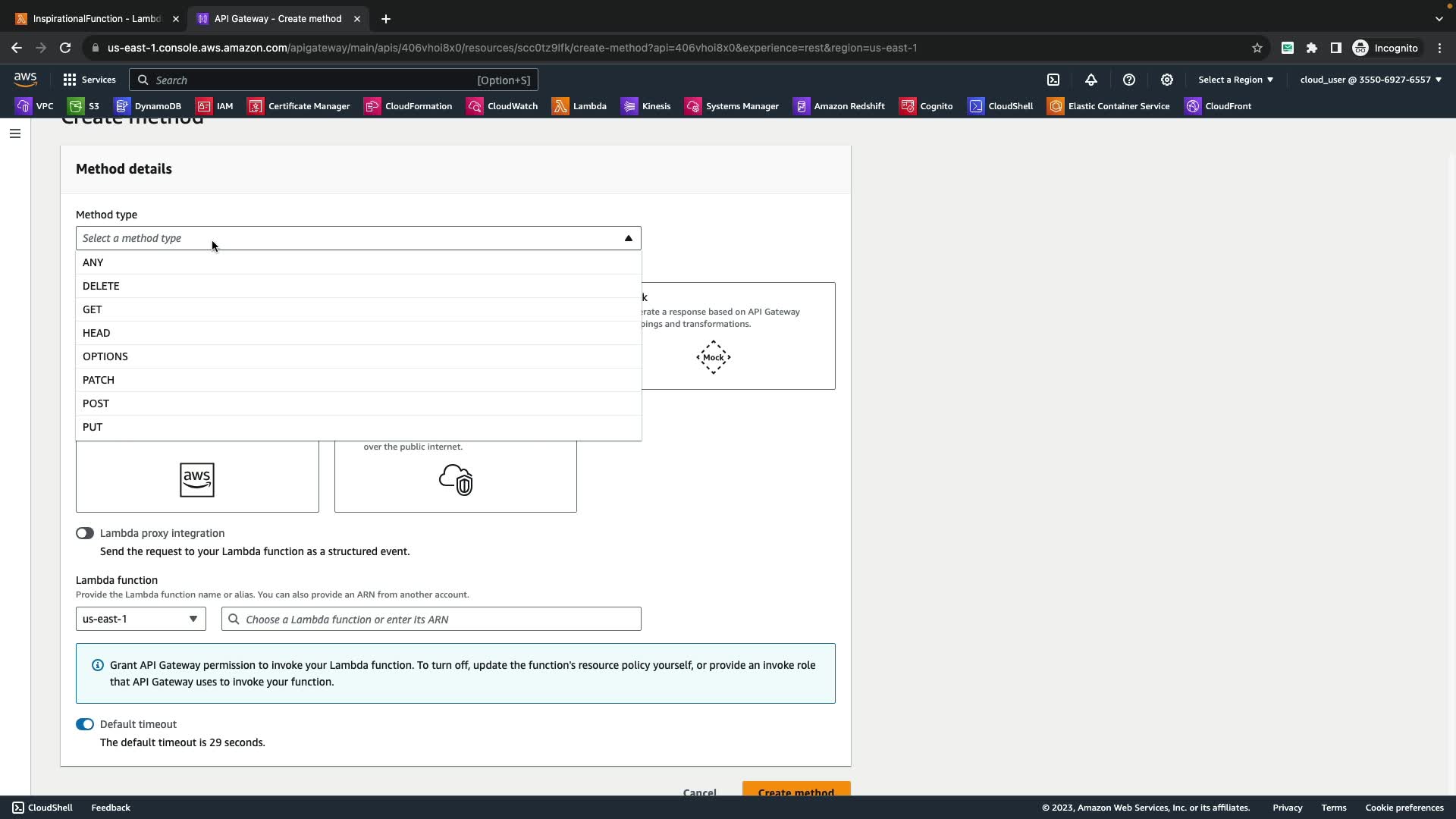Click the Lambda function ARN search field

[431, 619]
